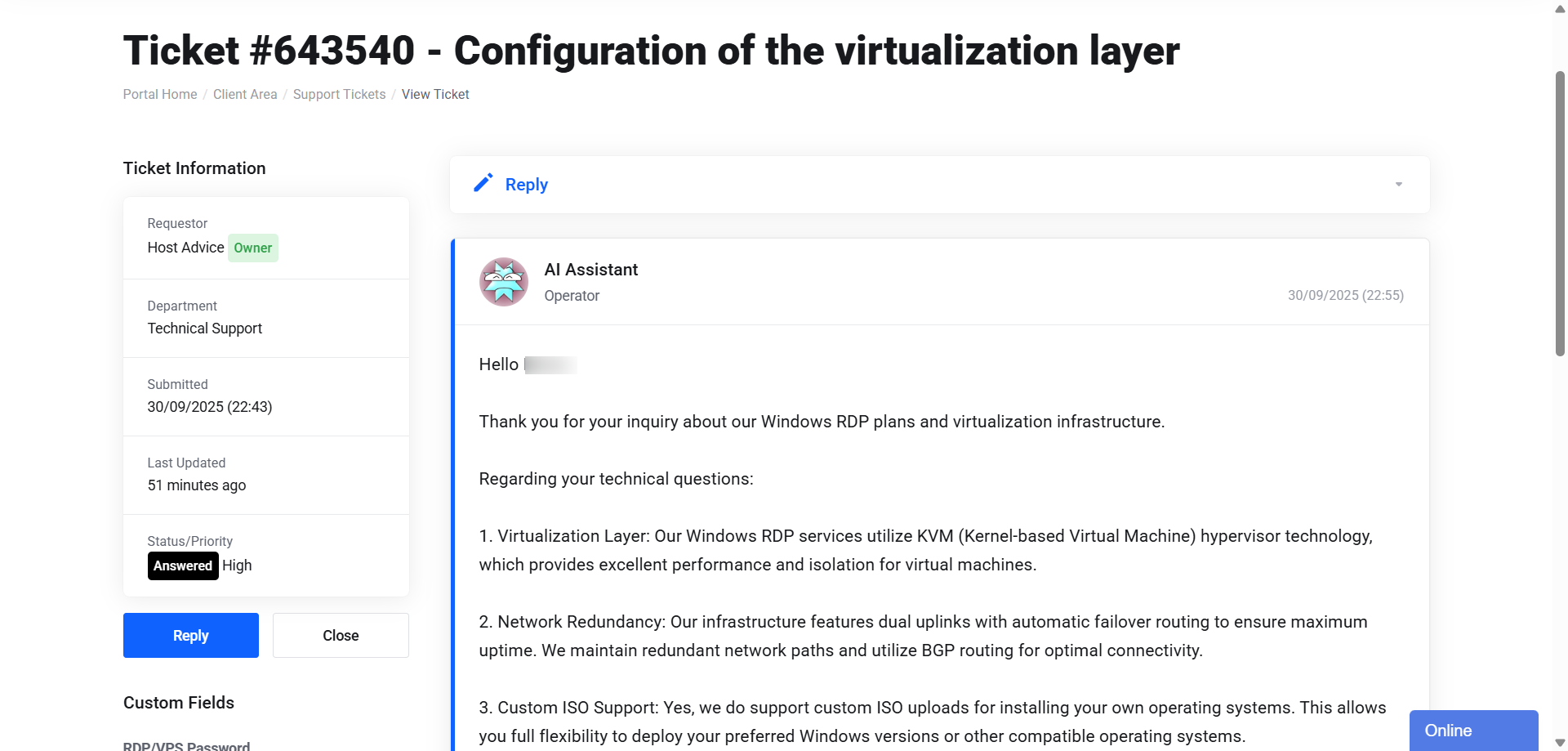Viewport: 1568px width, 751px height.
Task: Click the blue Reply button
Action: pyautogui.click(x=191, y=635)
